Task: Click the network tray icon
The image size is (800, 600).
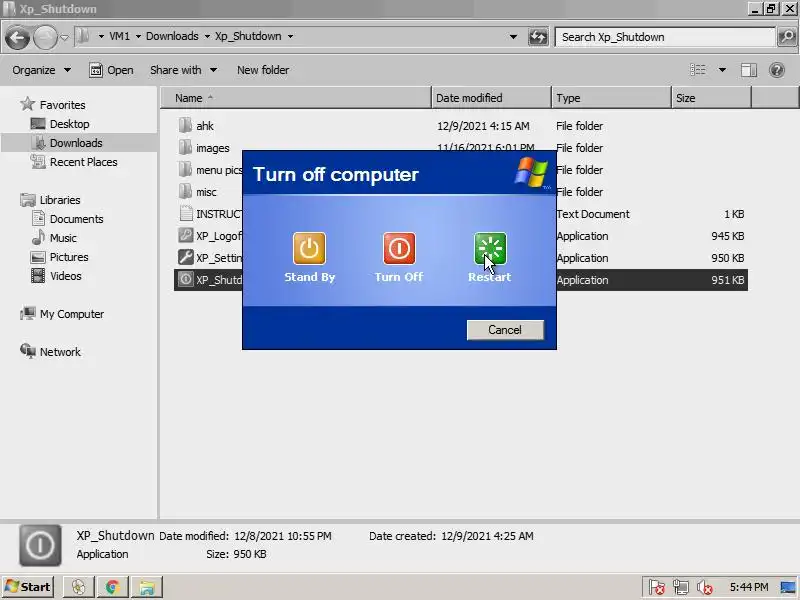Action: point(681,587)
